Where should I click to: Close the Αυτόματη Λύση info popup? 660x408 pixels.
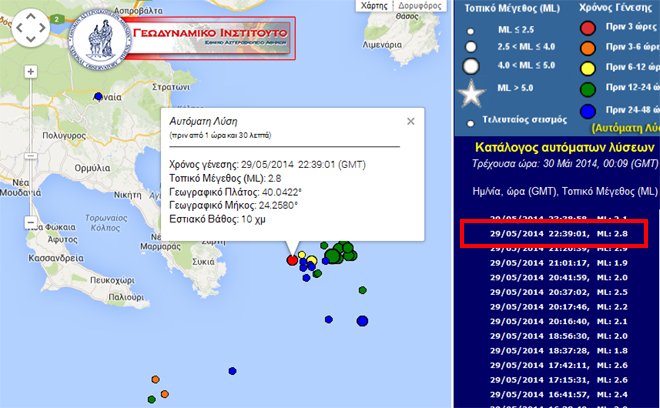pyautogui.click(x=410, y=121)
